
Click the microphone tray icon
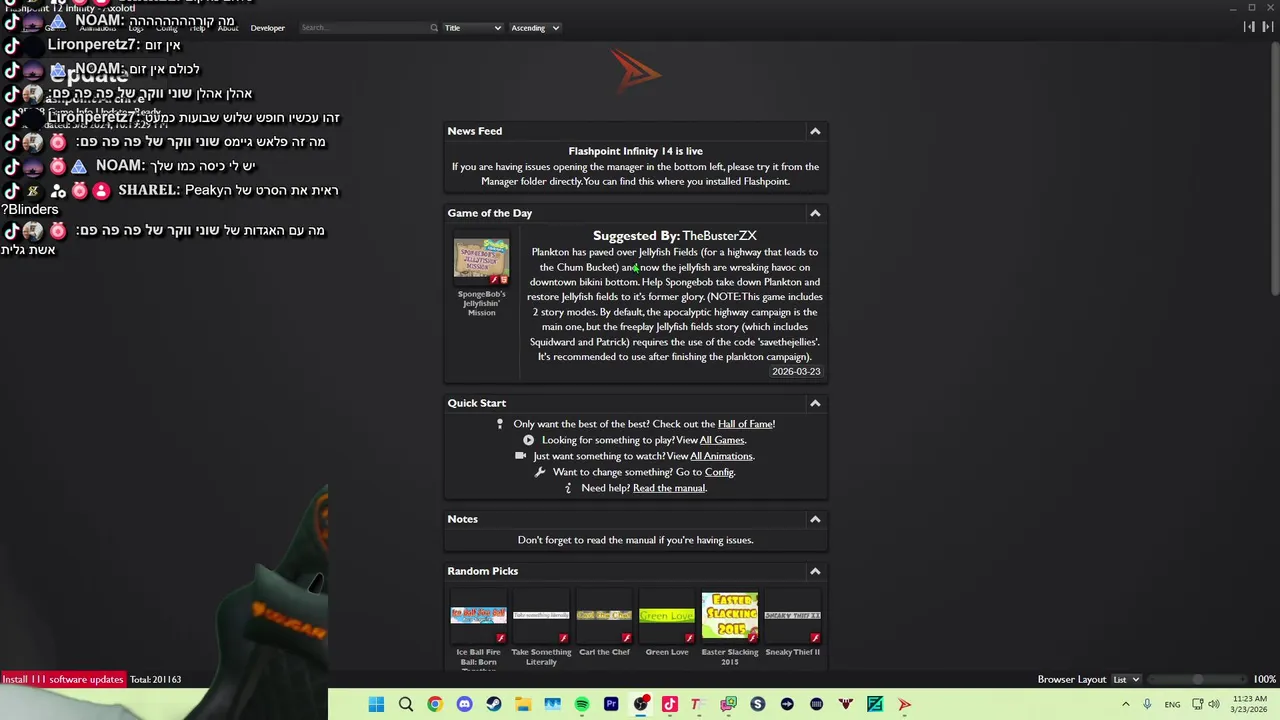1147,704
